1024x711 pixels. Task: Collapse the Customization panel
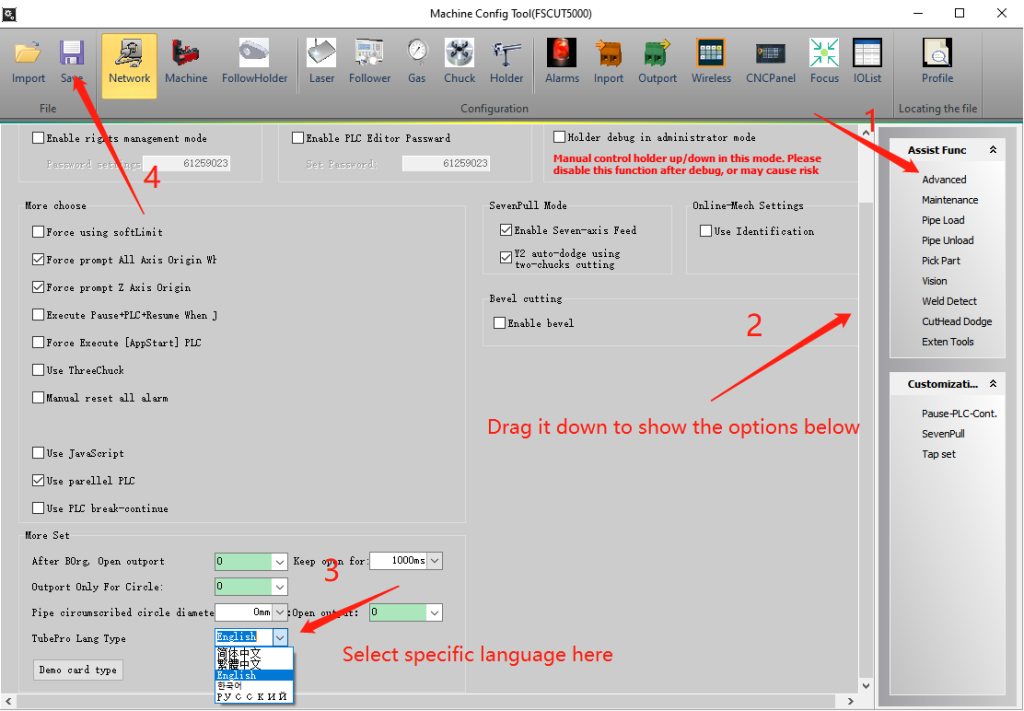point(993,384)
